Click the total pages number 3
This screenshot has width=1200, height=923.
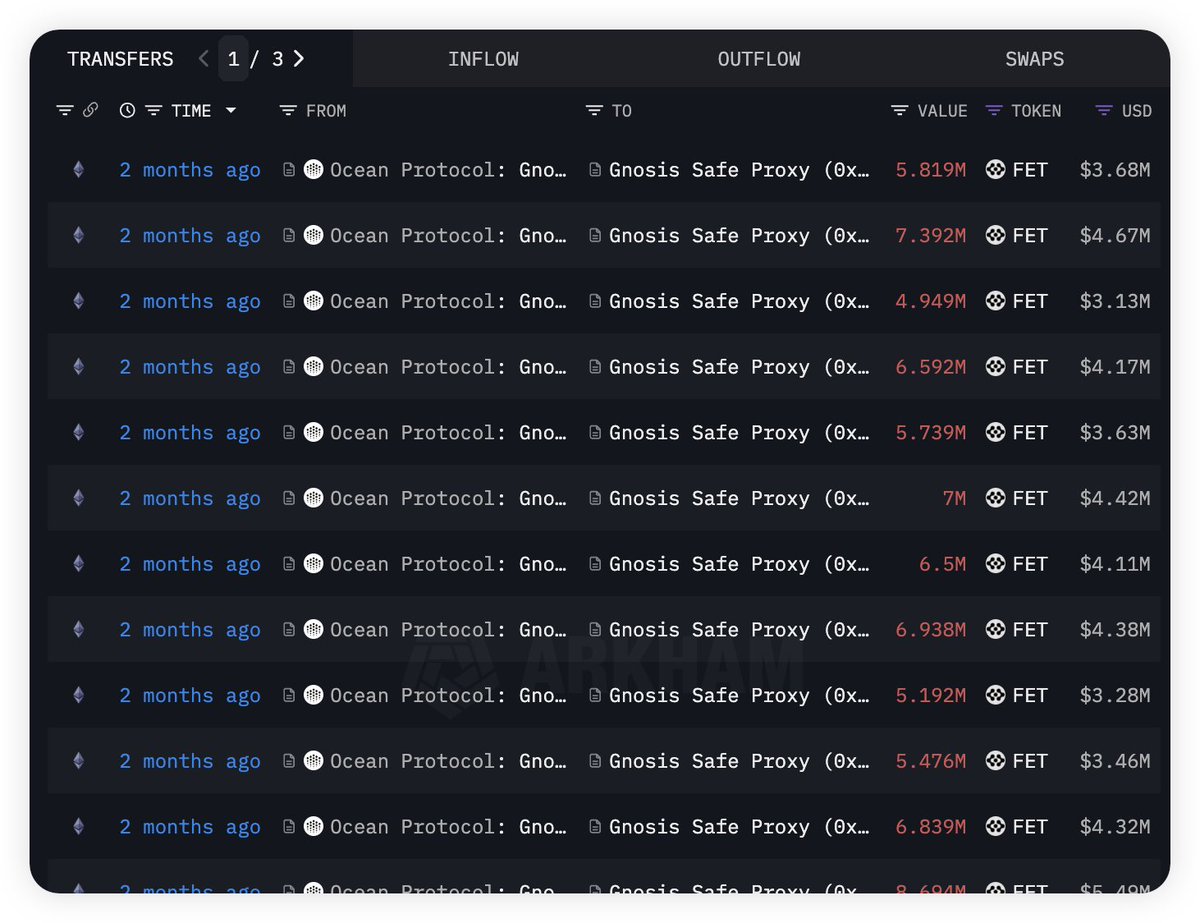(277, 59)
